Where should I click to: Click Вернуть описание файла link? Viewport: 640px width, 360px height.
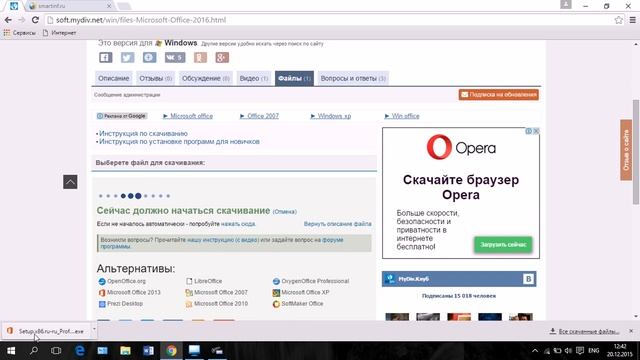coord(338,224)
